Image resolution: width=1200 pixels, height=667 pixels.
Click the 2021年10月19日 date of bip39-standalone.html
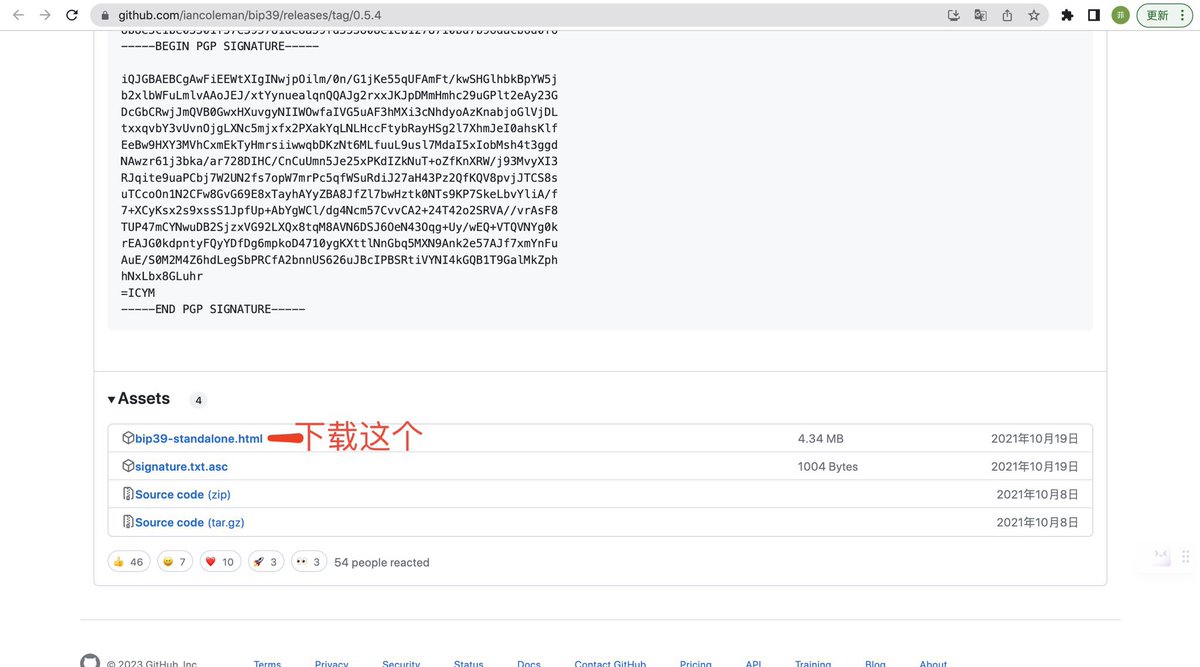coord(1035,438)
